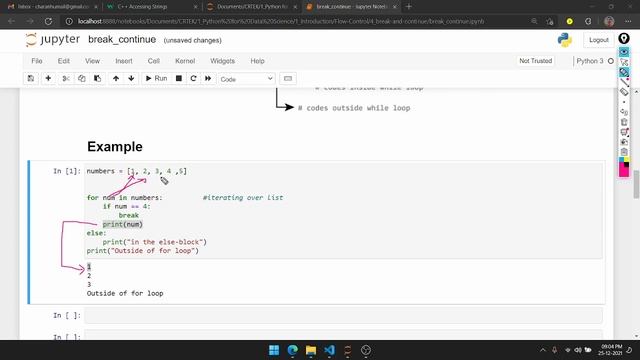Rename notebook title break_continue
The image size is (640, 360).
point(122,40)
